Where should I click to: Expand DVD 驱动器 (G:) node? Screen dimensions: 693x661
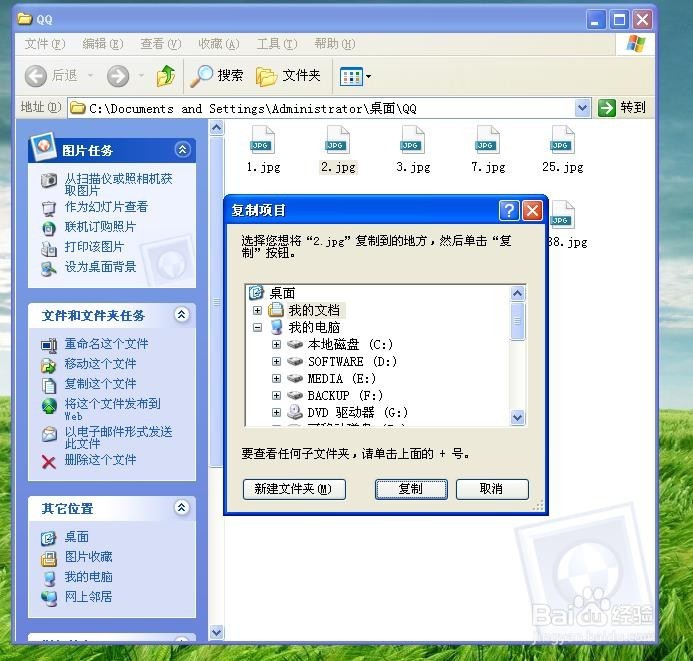276,412
